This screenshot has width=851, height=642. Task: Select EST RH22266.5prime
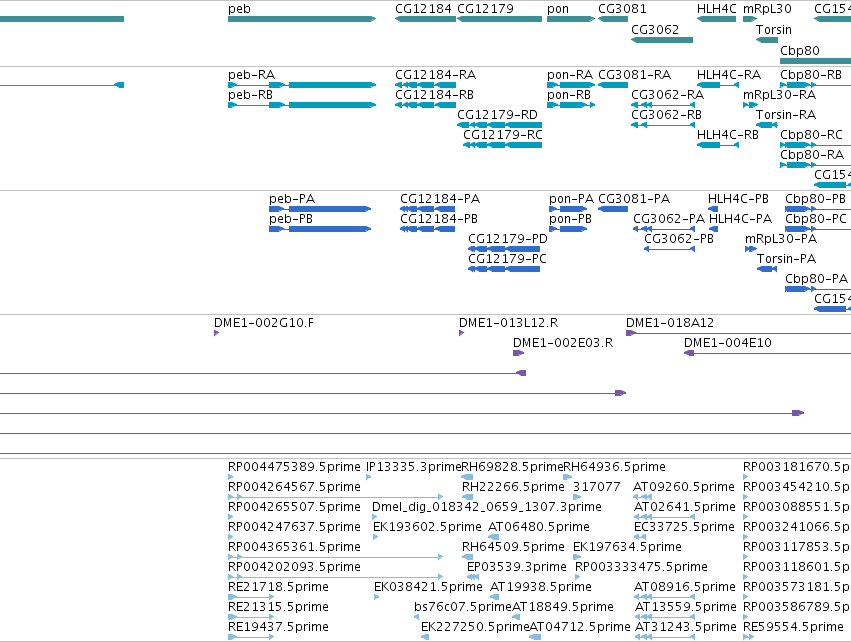pyautogui.click(x=467, y=497)
